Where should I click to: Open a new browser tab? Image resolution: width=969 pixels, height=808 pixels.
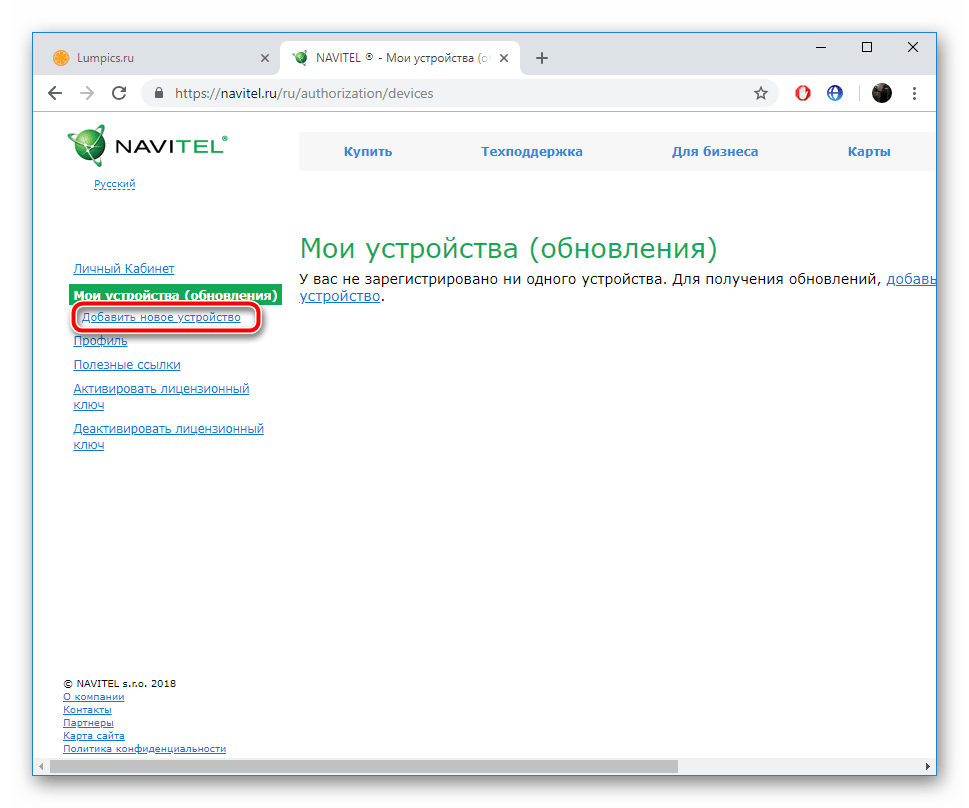click(x=542, y=58)
